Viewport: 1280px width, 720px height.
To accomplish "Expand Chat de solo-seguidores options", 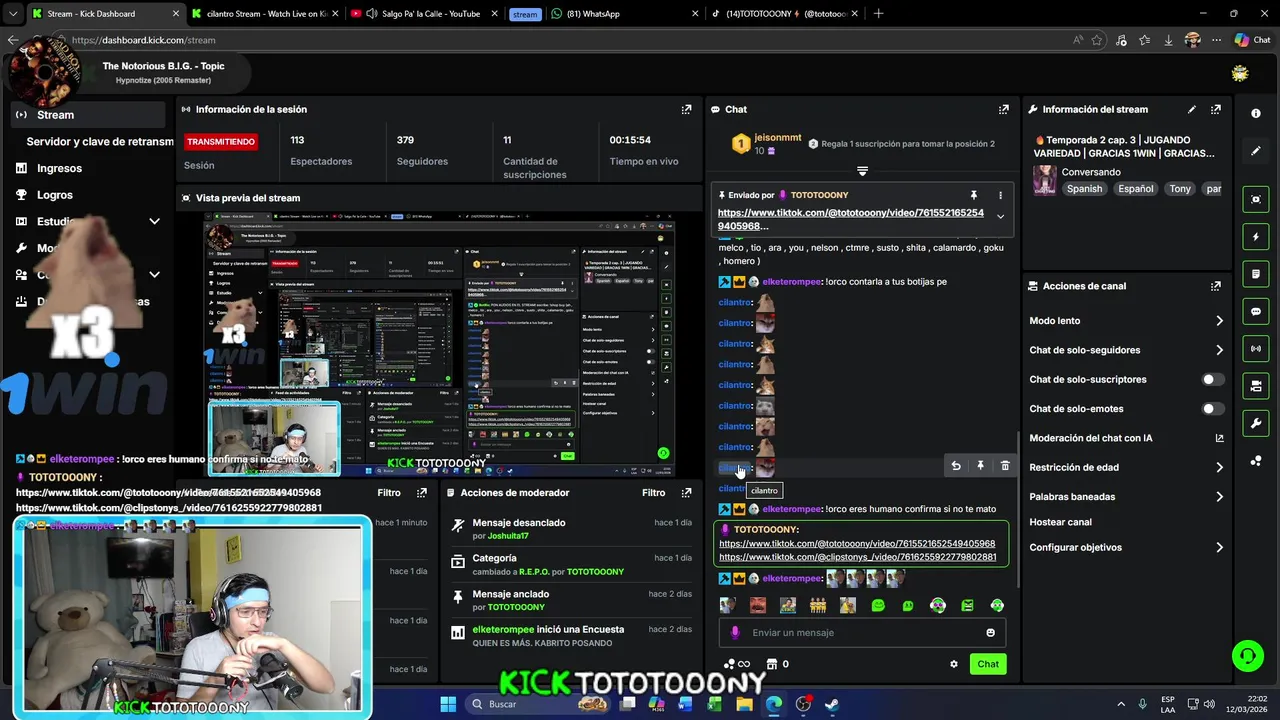I will tap(1219, 350).
